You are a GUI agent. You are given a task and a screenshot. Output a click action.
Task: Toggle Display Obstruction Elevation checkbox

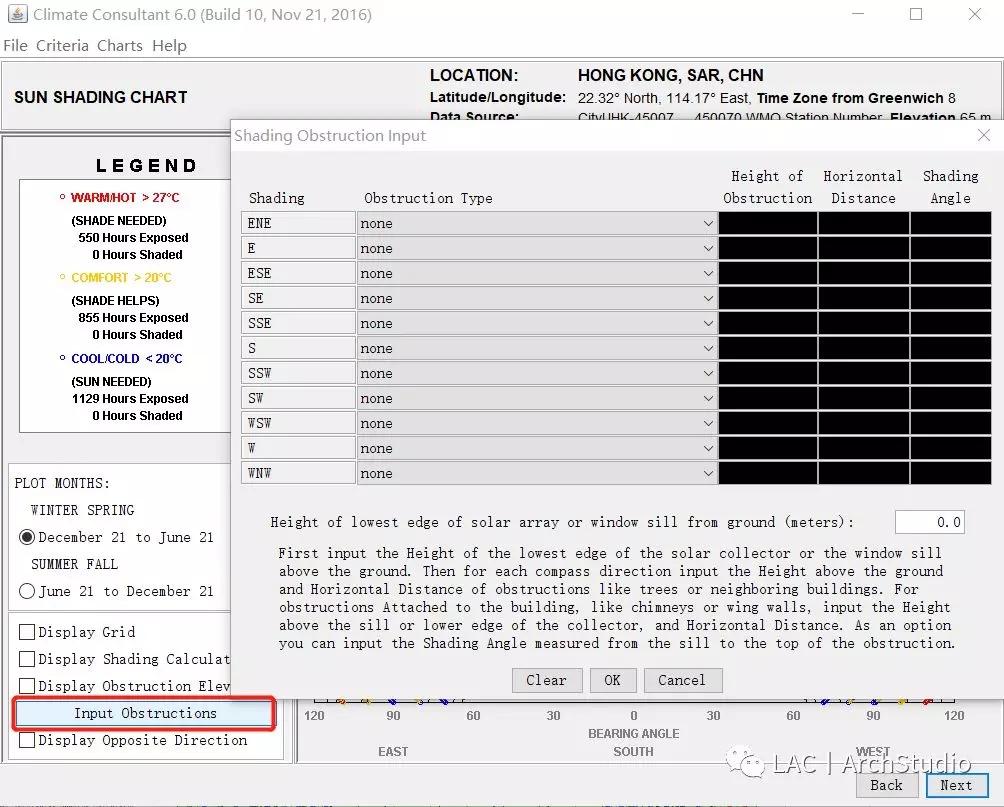(27, 686)
